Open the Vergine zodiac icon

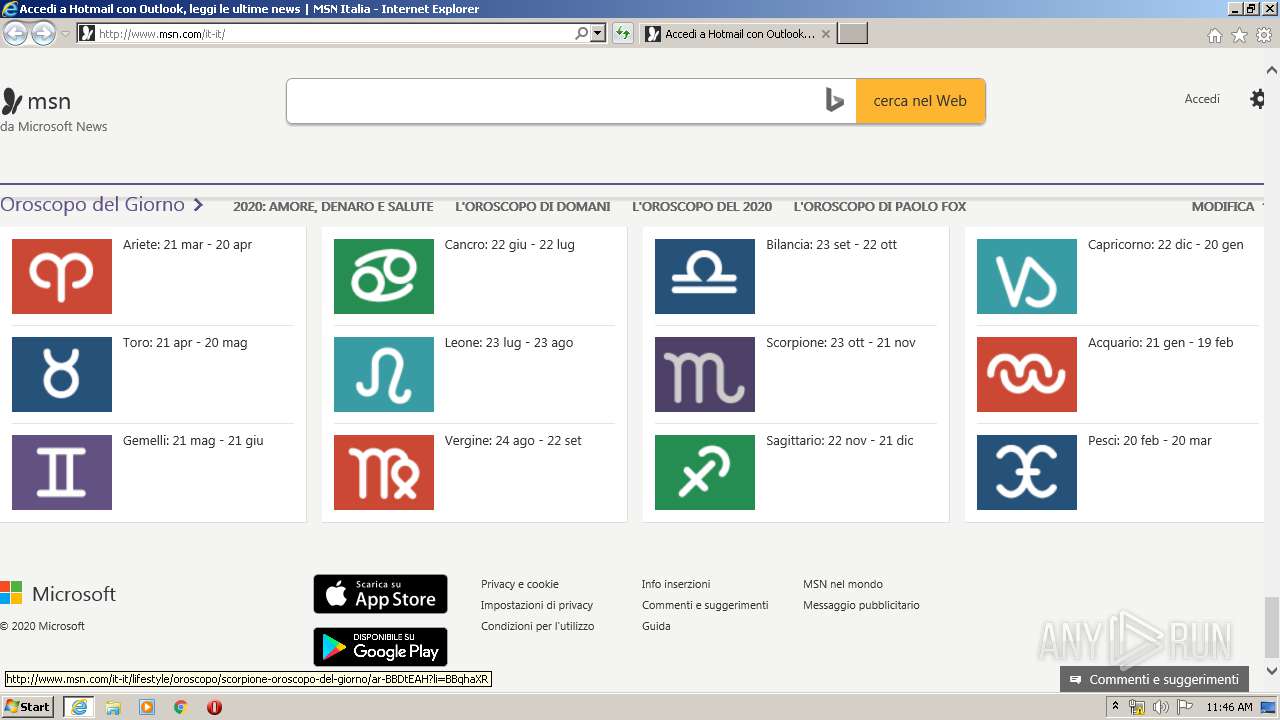pyautogui.click(x=384, y=472)
